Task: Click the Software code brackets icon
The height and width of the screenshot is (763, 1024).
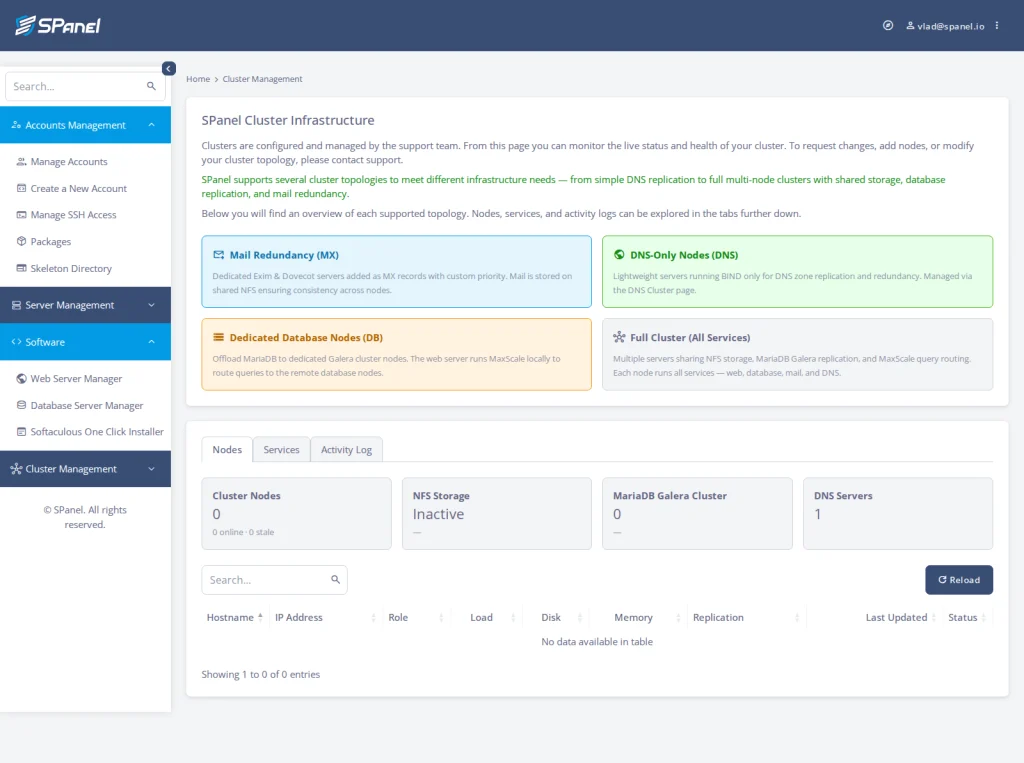Action: coord(16,342)
